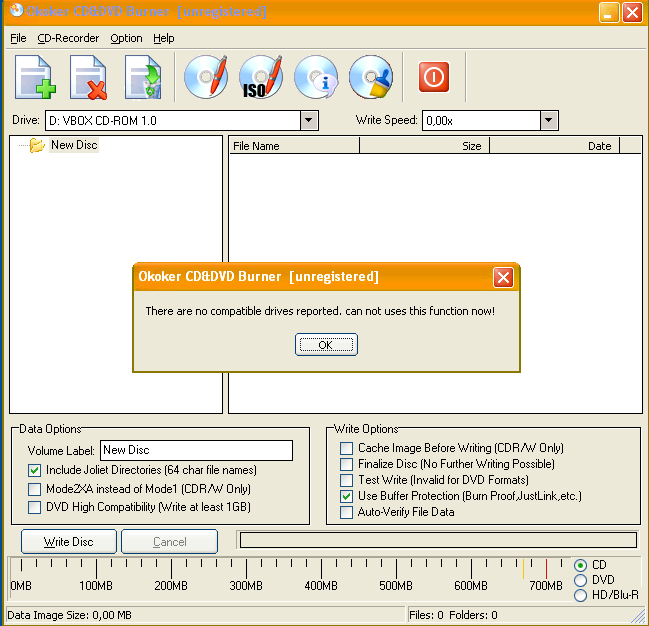Viewport: 649px width, 626px height.
Task: Enable Finalize Disc checkbox
Action: coord(346,464)
